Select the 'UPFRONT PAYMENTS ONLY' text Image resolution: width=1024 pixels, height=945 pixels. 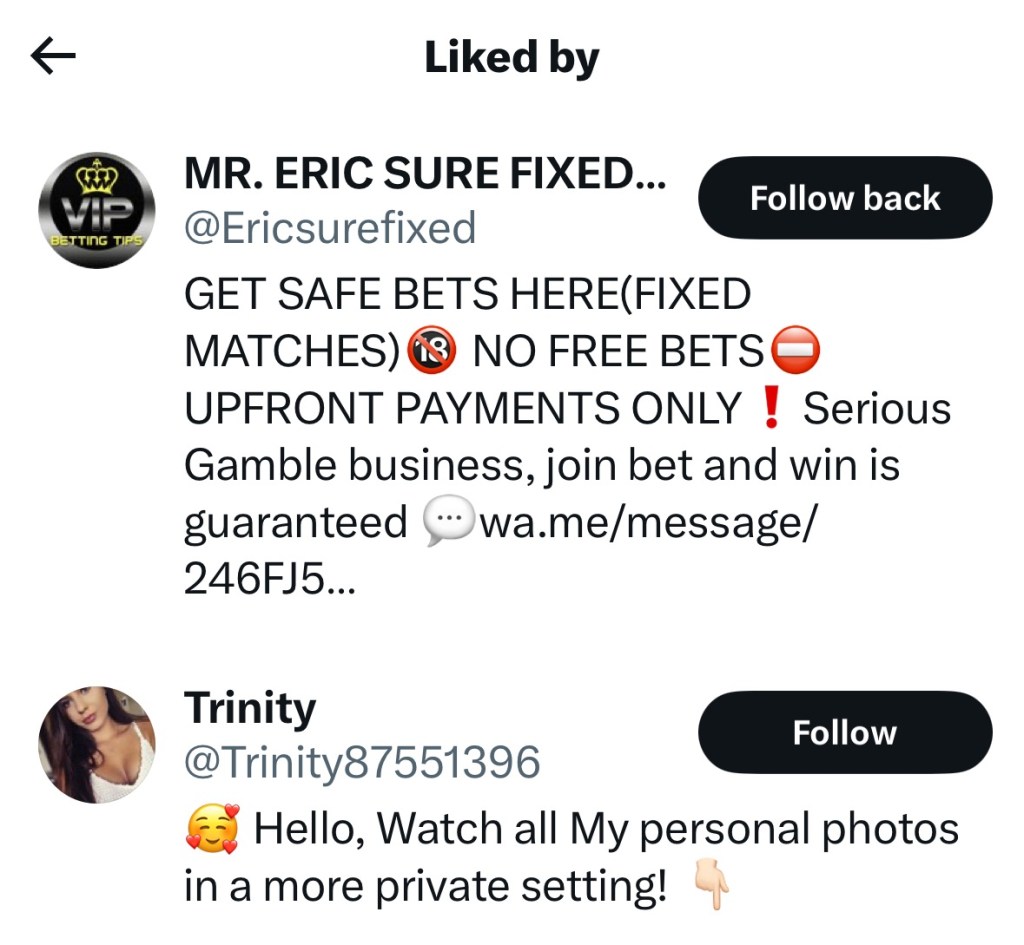tap(462, 409)
